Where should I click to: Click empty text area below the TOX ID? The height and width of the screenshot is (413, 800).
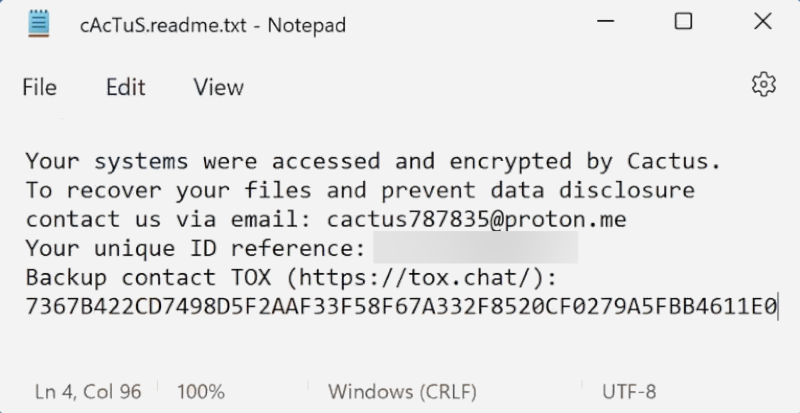(400, 345)
